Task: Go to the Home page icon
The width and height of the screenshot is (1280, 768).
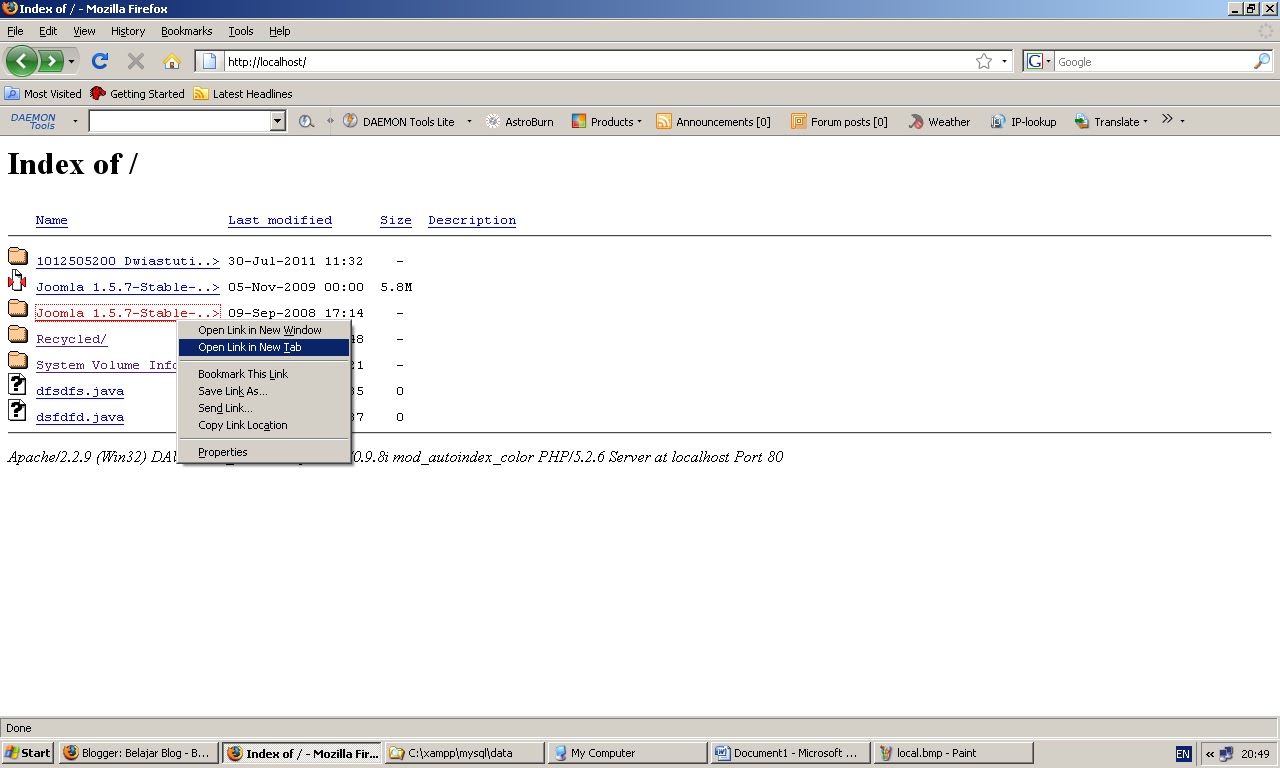Action: point(172,61)
